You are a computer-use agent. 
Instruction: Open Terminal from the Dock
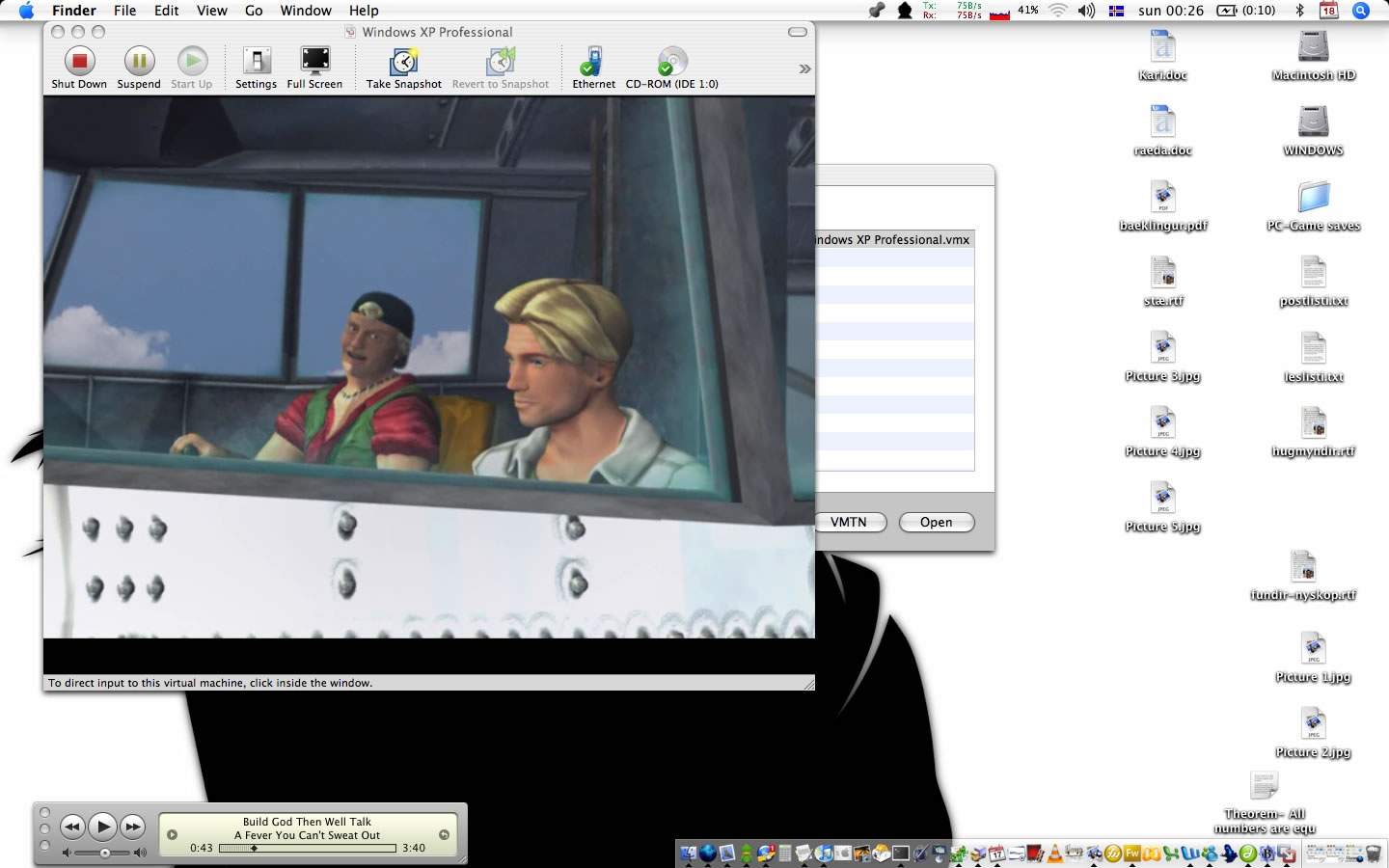[x=900, y=853]
